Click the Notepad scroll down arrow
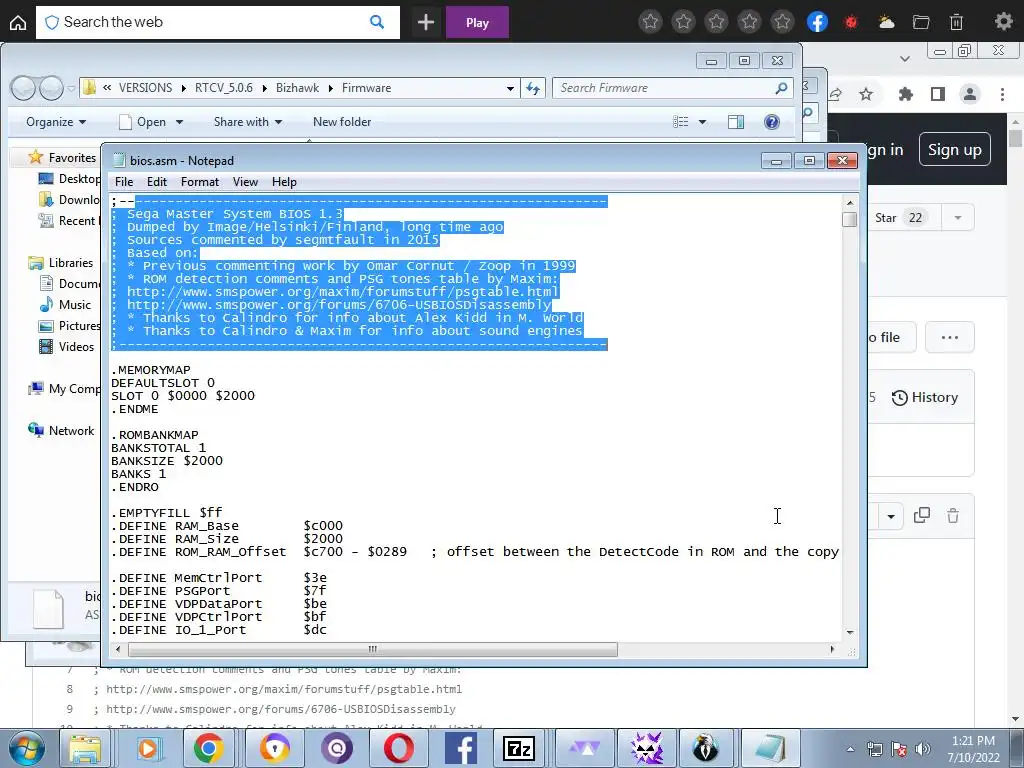Viewport: 1024px width, 768px height. (850, 632)
